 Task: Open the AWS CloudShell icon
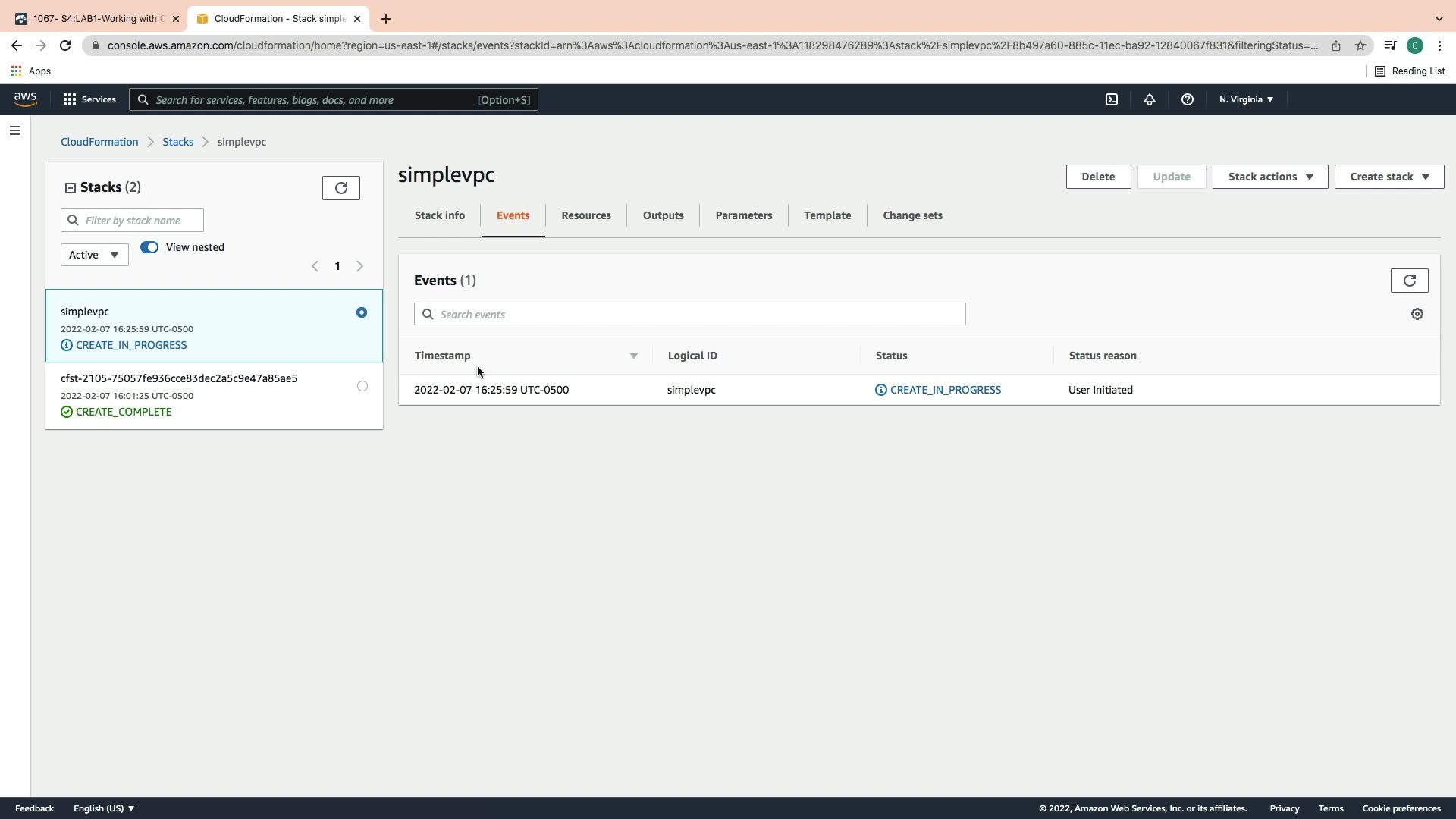point(1111,99)
